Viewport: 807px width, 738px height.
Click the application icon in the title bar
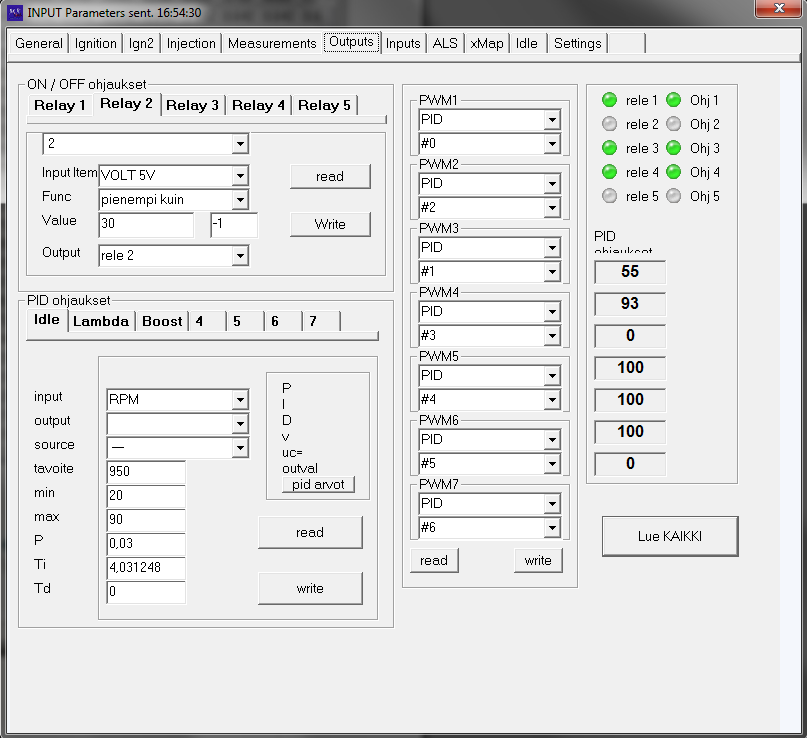[x=15, y=12]
